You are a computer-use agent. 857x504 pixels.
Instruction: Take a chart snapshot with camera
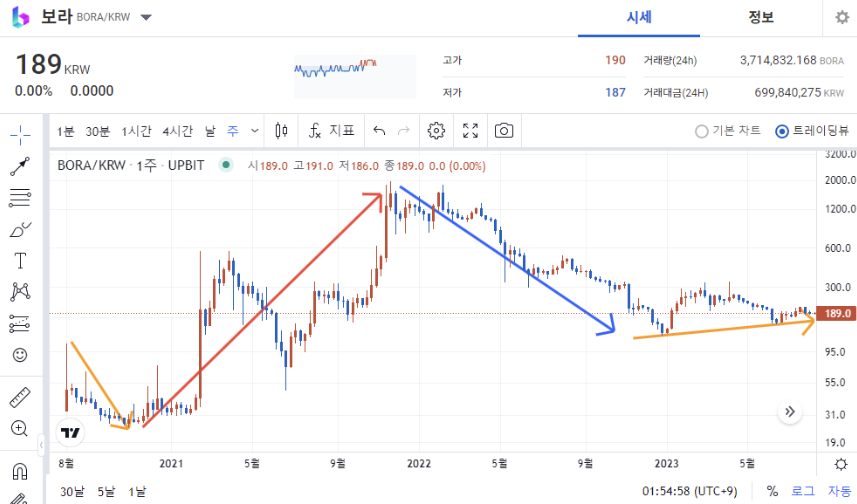(504, 131)
